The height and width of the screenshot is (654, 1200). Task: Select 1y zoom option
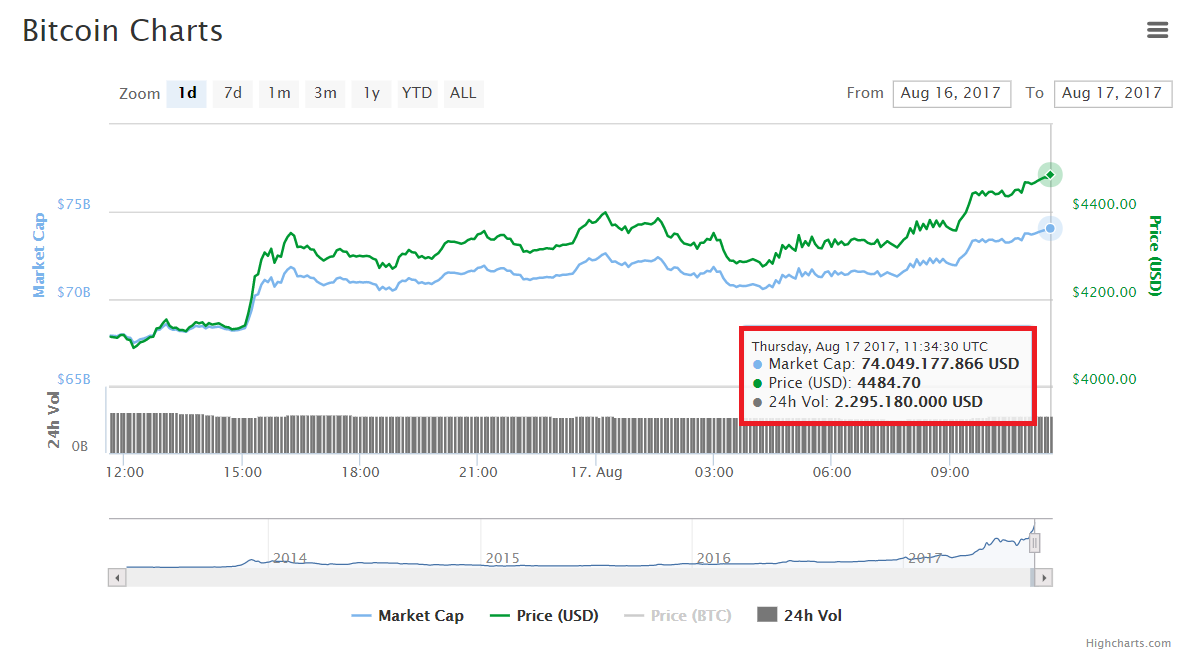[x=371, y=93]
